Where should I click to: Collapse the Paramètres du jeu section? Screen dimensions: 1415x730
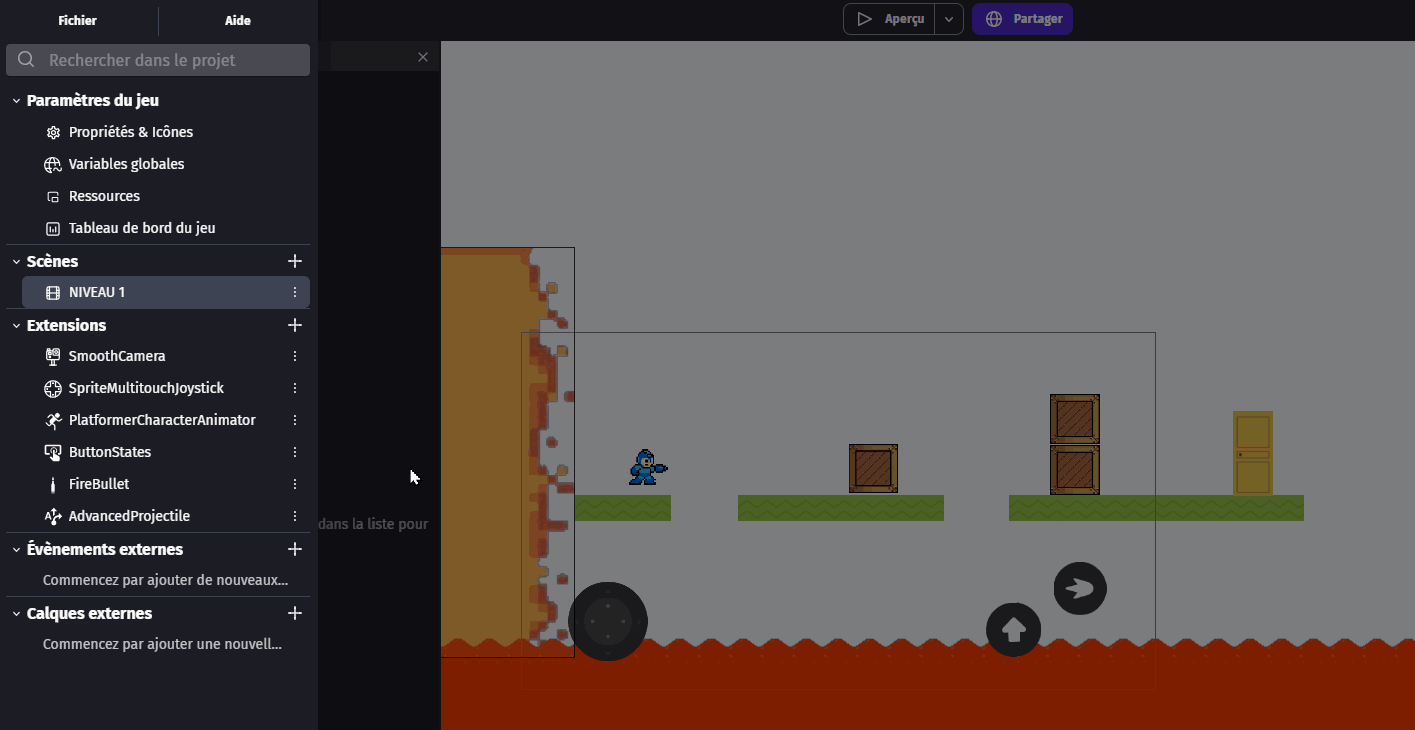tap(16, 101)
